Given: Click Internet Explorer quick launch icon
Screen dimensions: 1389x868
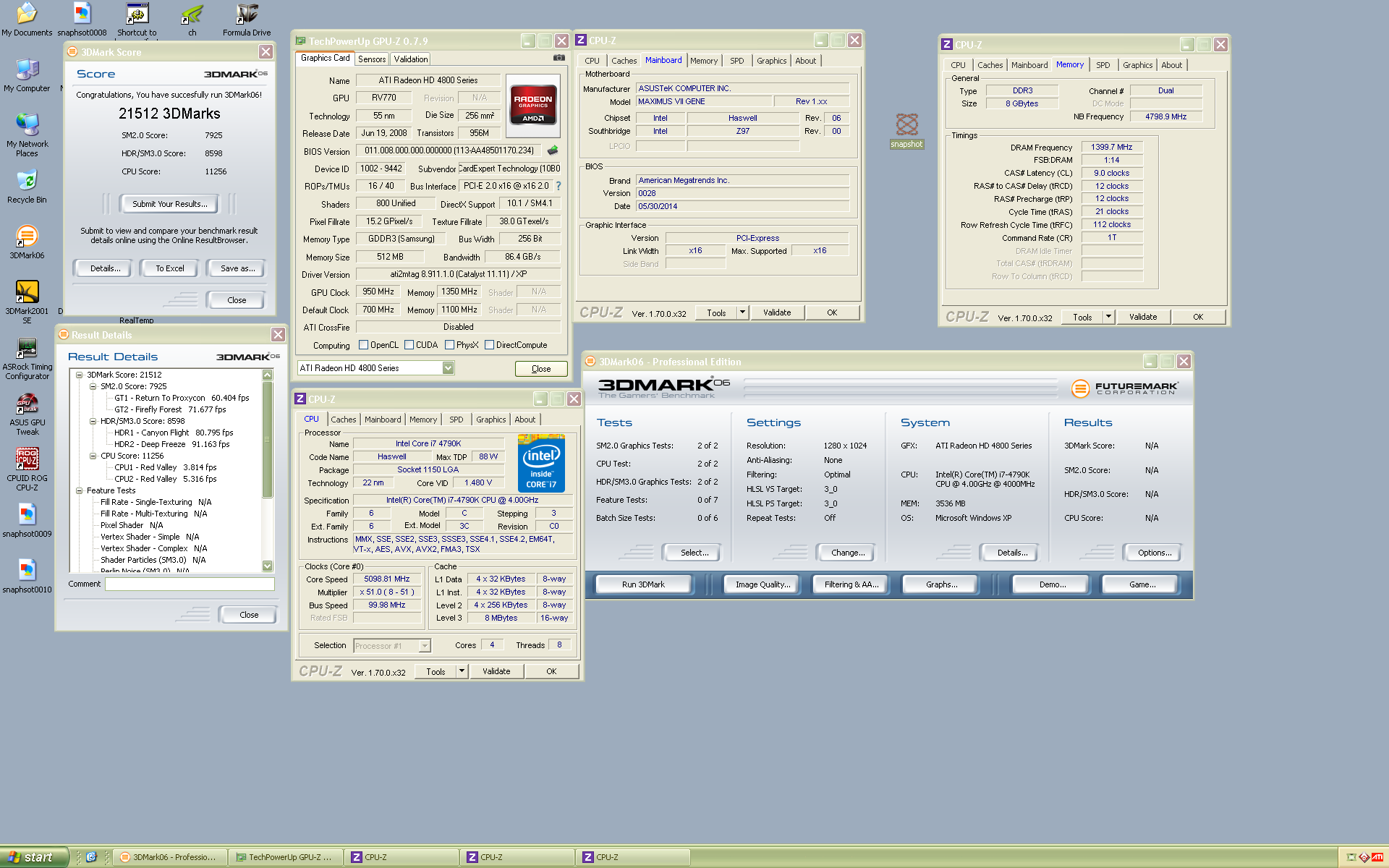Looking at the screenshot, I should [91, 857].
